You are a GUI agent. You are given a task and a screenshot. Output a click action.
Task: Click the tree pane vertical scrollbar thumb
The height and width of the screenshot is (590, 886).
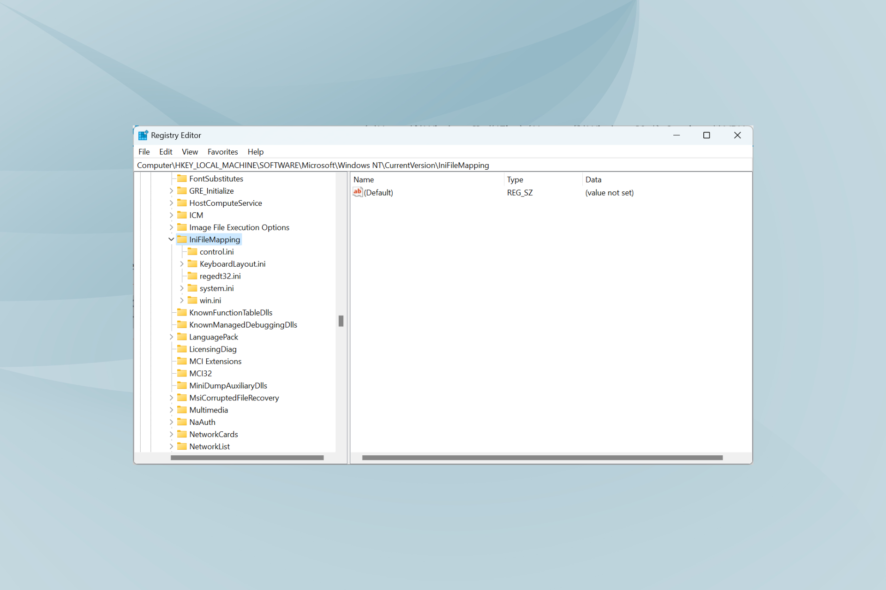(x=341, y=321)
